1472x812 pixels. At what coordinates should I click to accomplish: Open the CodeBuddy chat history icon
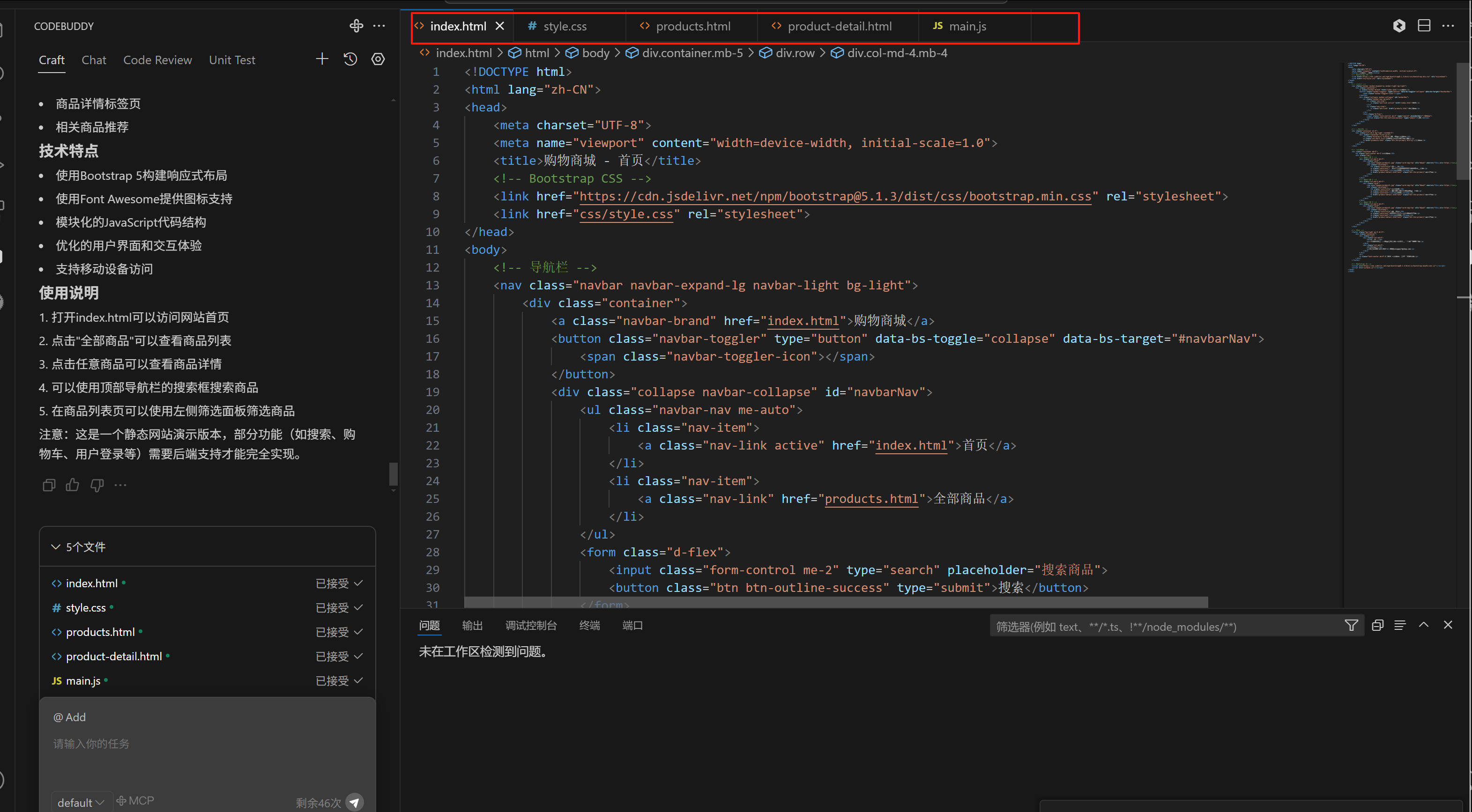[350, 59]
